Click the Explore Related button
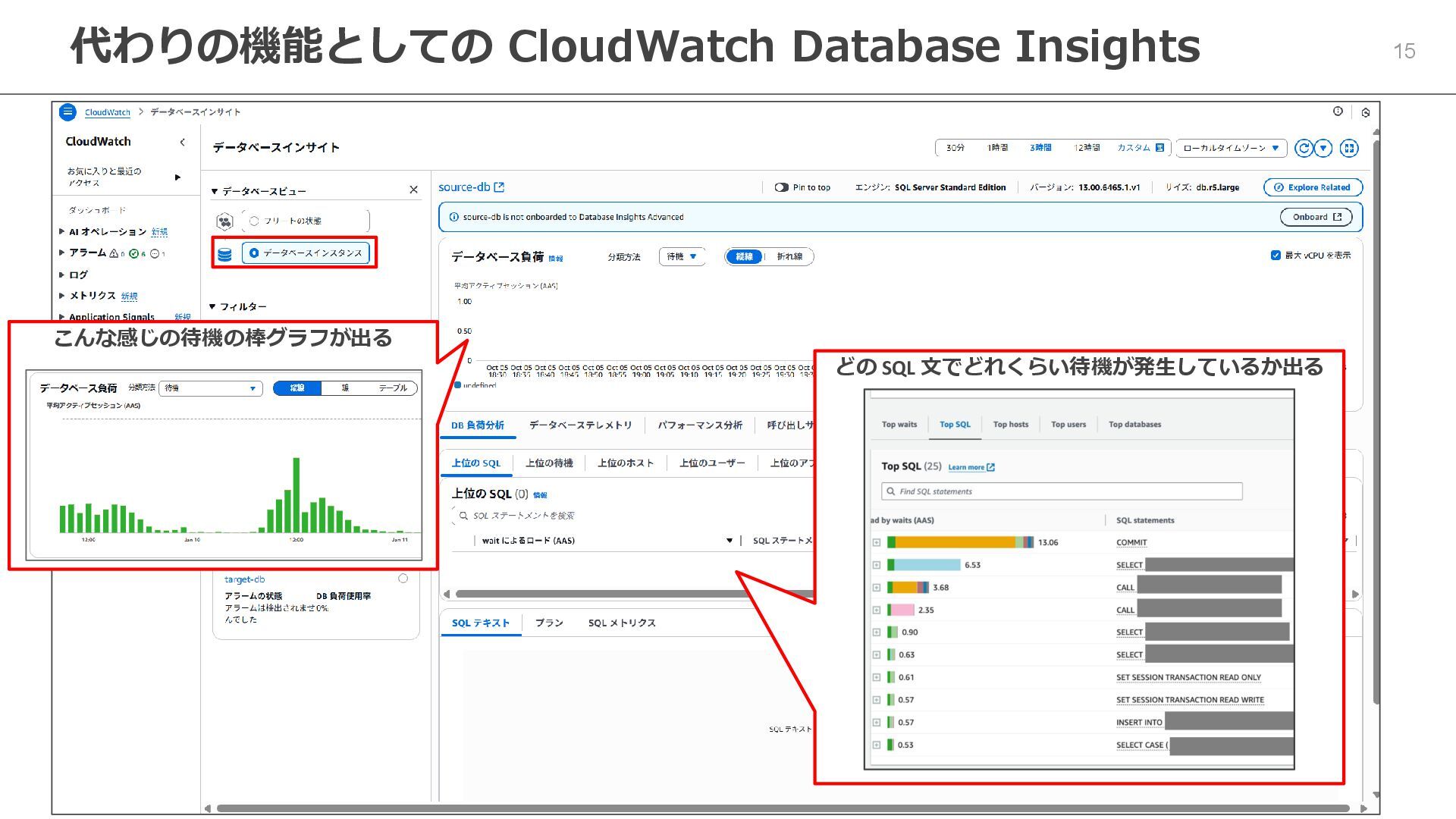1456x819 pixels. pos(1313,187)
